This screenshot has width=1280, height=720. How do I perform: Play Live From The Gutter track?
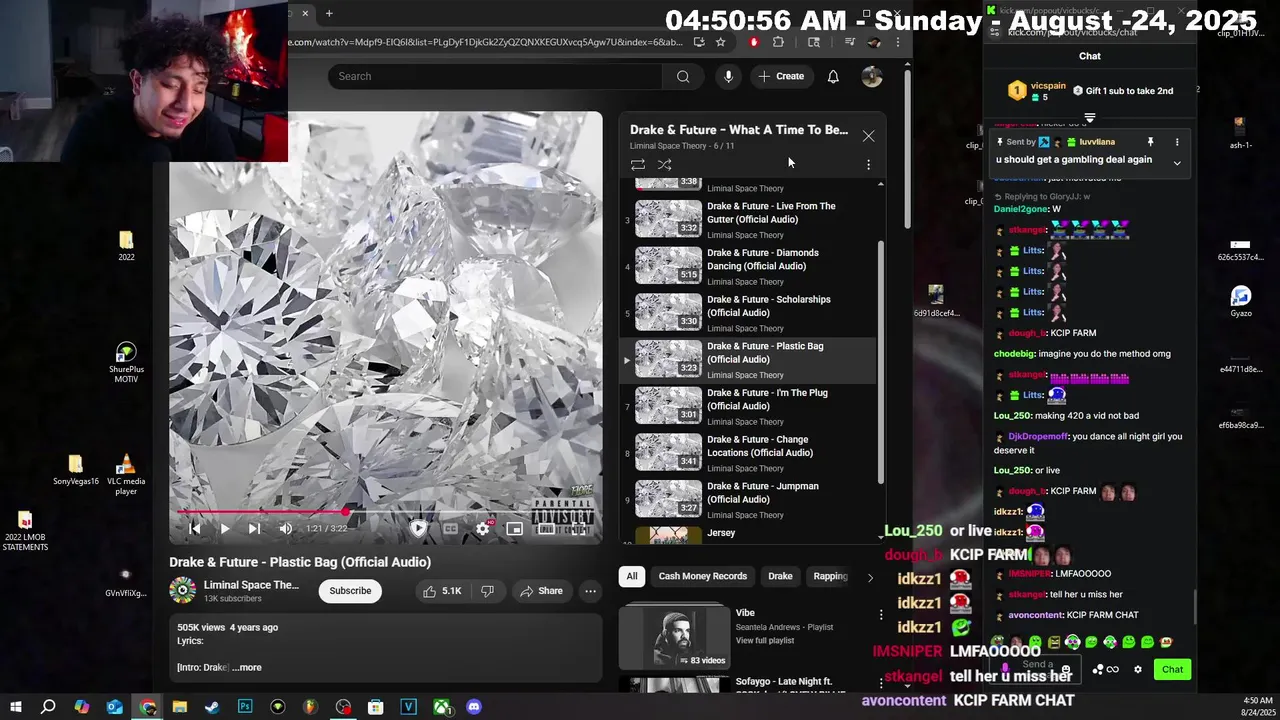748,219
